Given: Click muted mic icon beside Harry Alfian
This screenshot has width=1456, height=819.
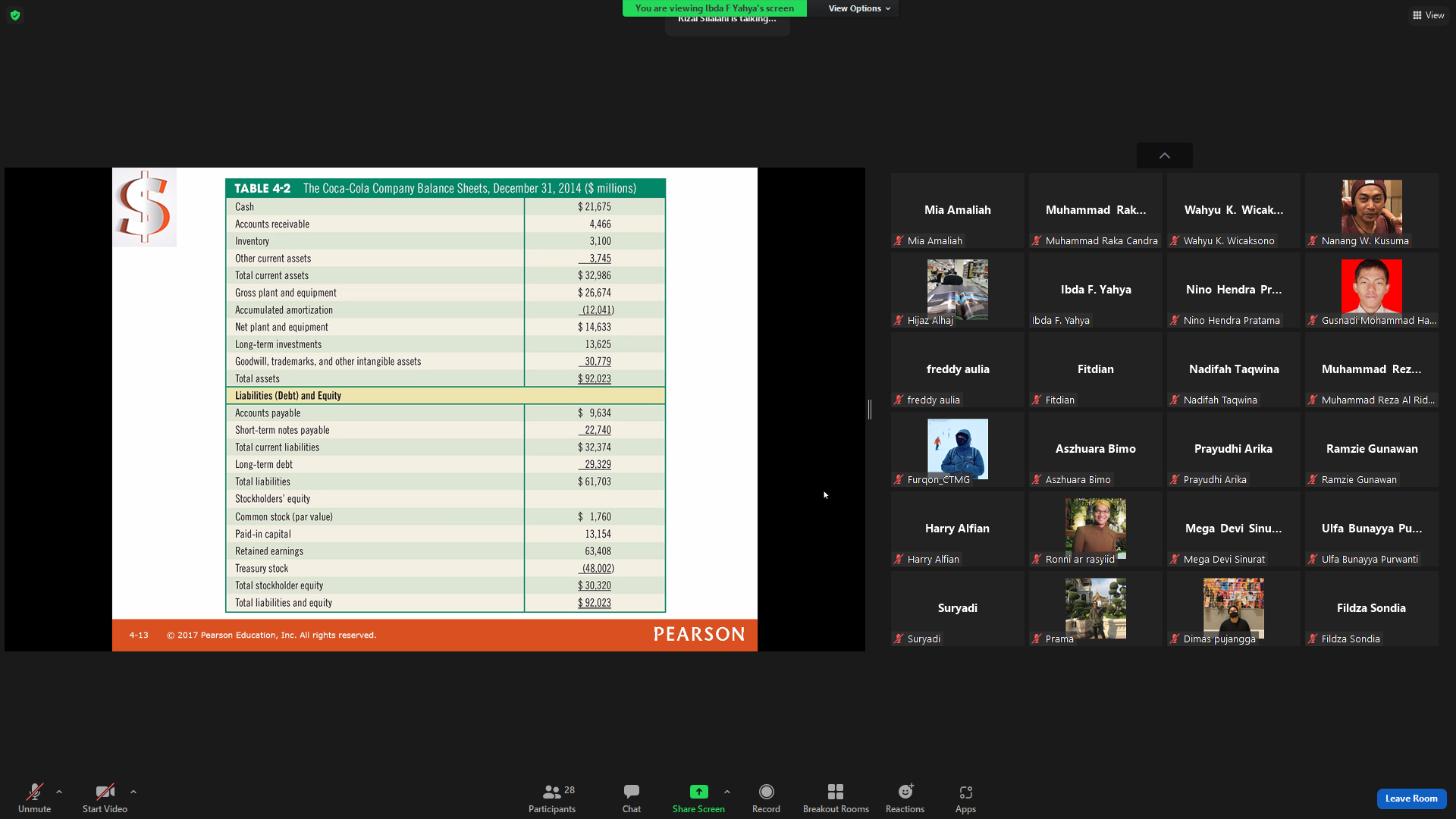Looking at the screenshot, I should coord(899,560).
